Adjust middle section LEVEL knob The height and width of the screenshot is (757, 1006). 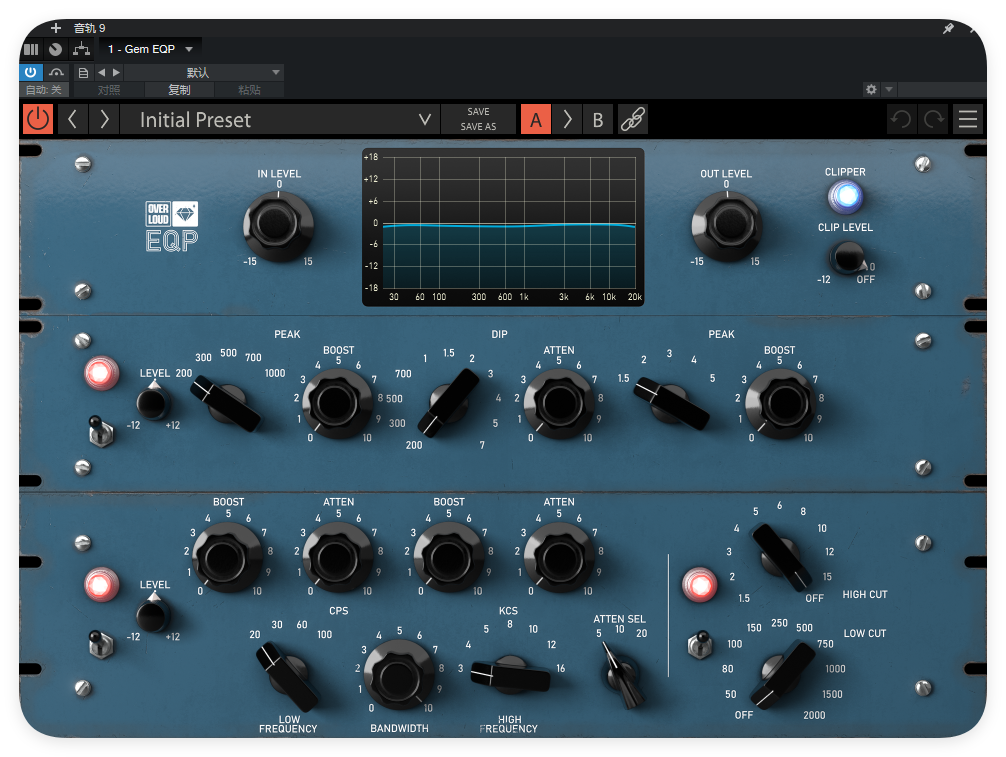(153, 404)
